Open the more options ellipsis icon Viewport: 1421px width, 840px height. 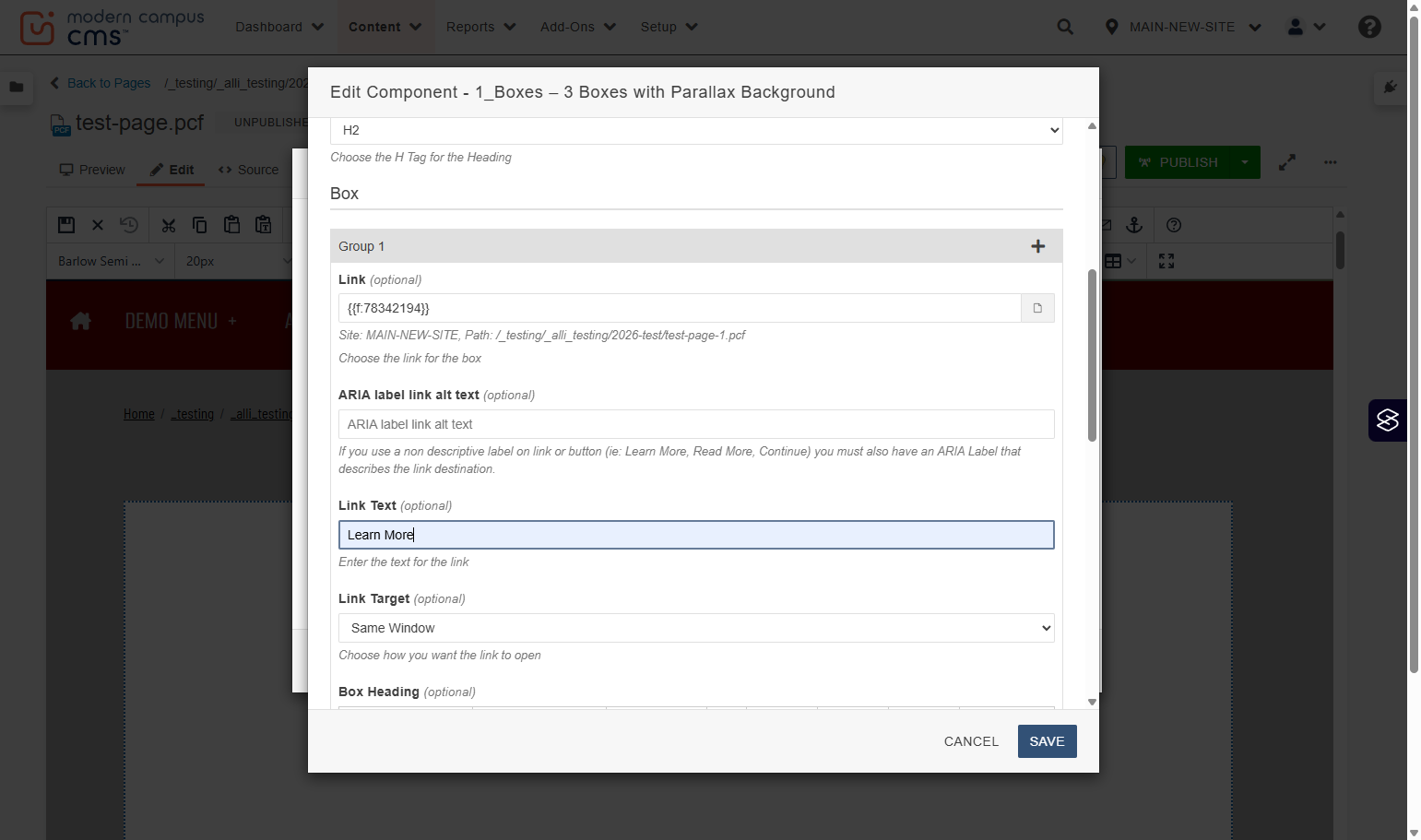tap(1330, 162)
